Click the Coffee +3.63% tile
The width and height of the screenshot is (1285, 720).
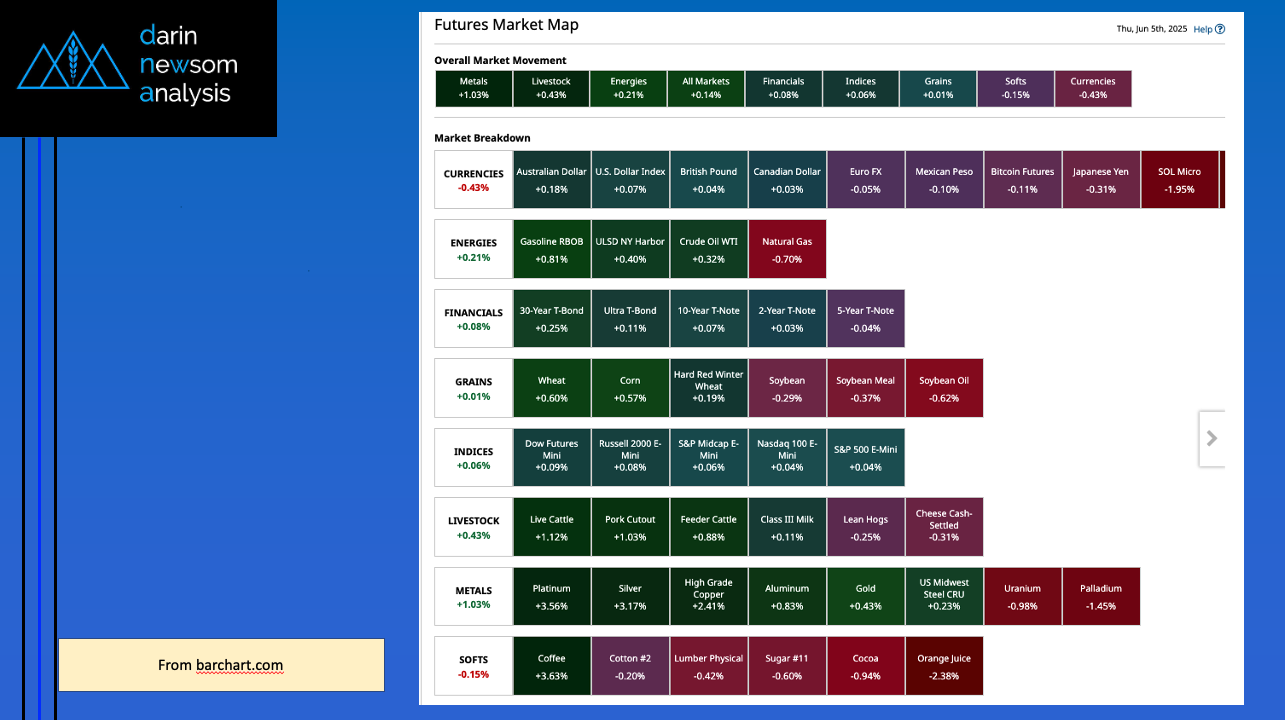click(x=551, y=666)
